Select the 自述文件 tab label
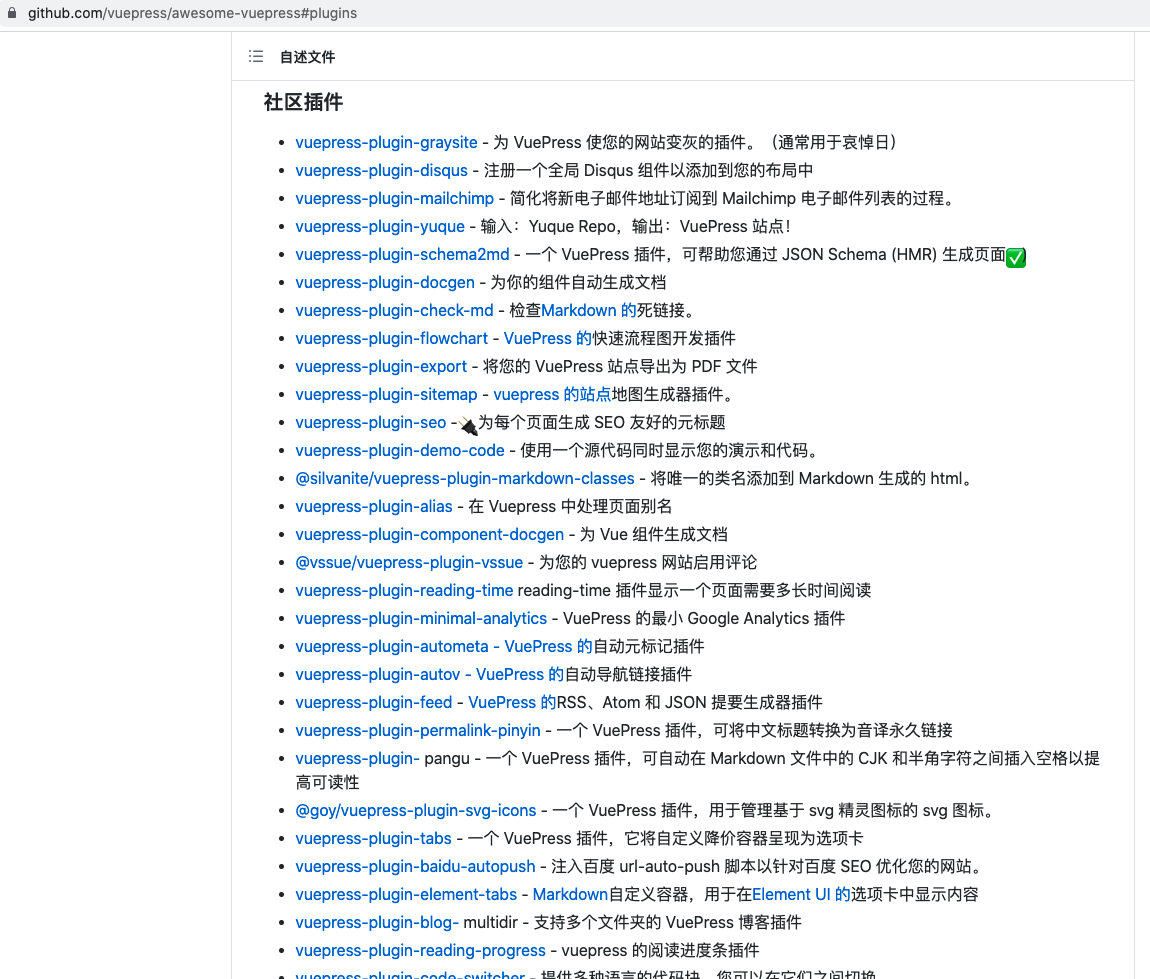 (x=307, y=57)
